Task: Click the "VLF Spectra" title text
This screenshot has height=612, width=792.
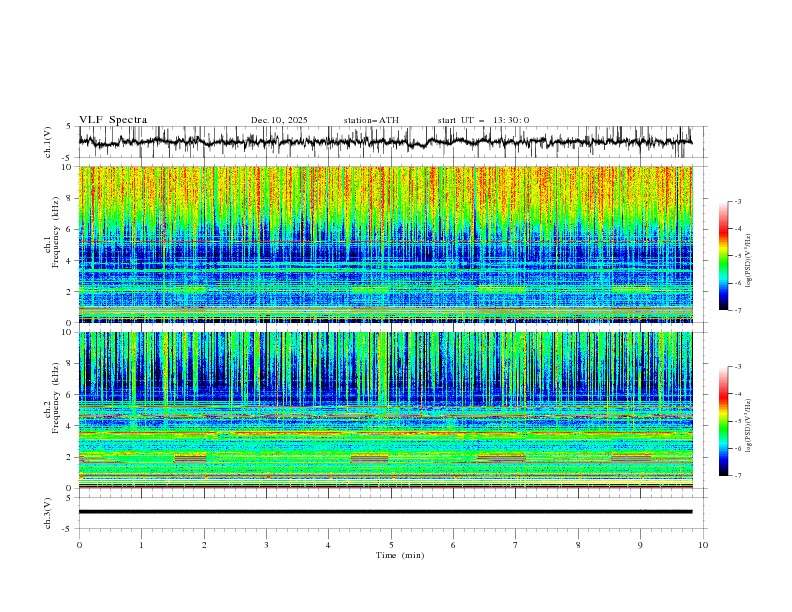Action: coord(113,120)
